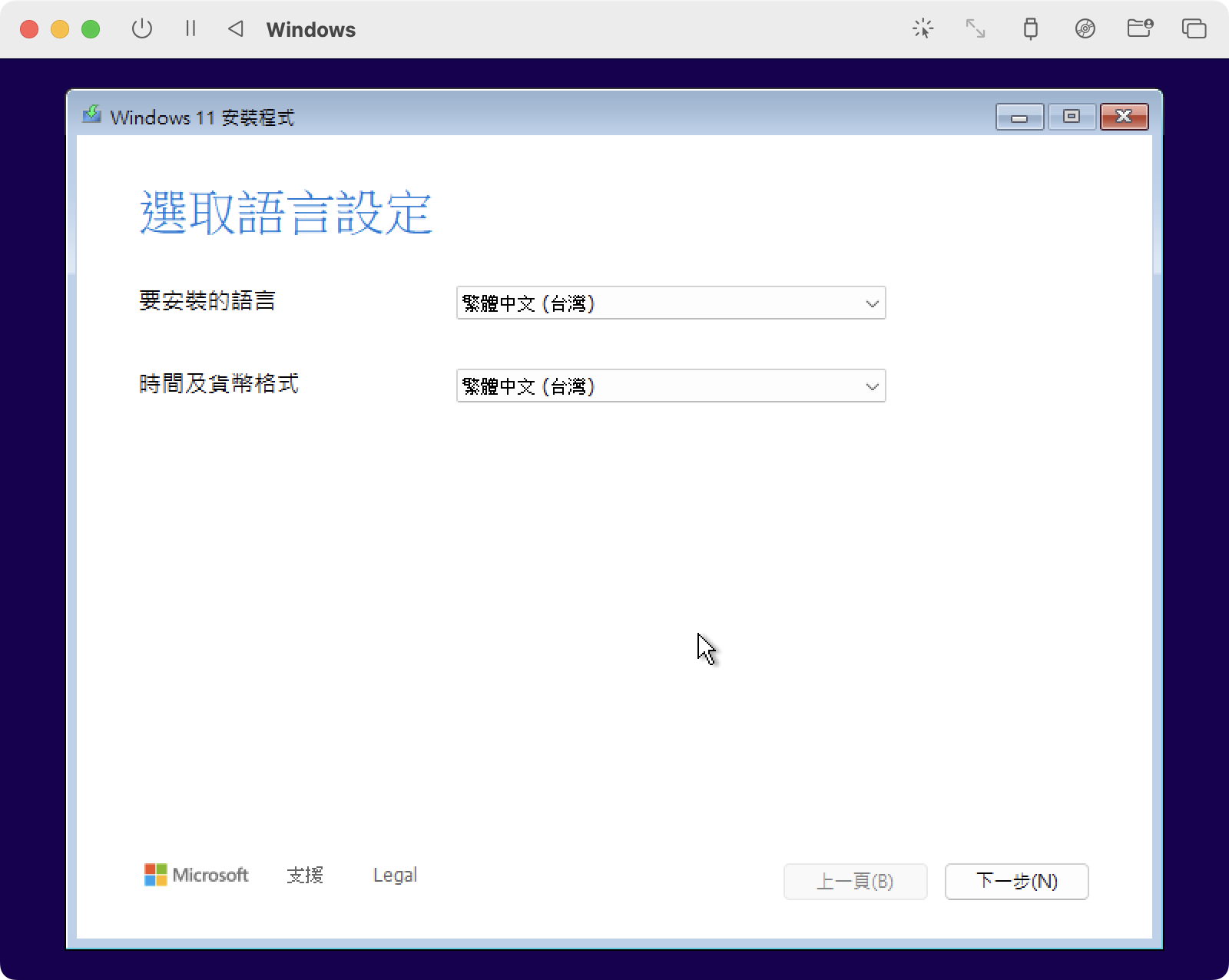Click the Windows title in the toolbar
This screenshot has height=980, width=1229.
pos(311,29)
